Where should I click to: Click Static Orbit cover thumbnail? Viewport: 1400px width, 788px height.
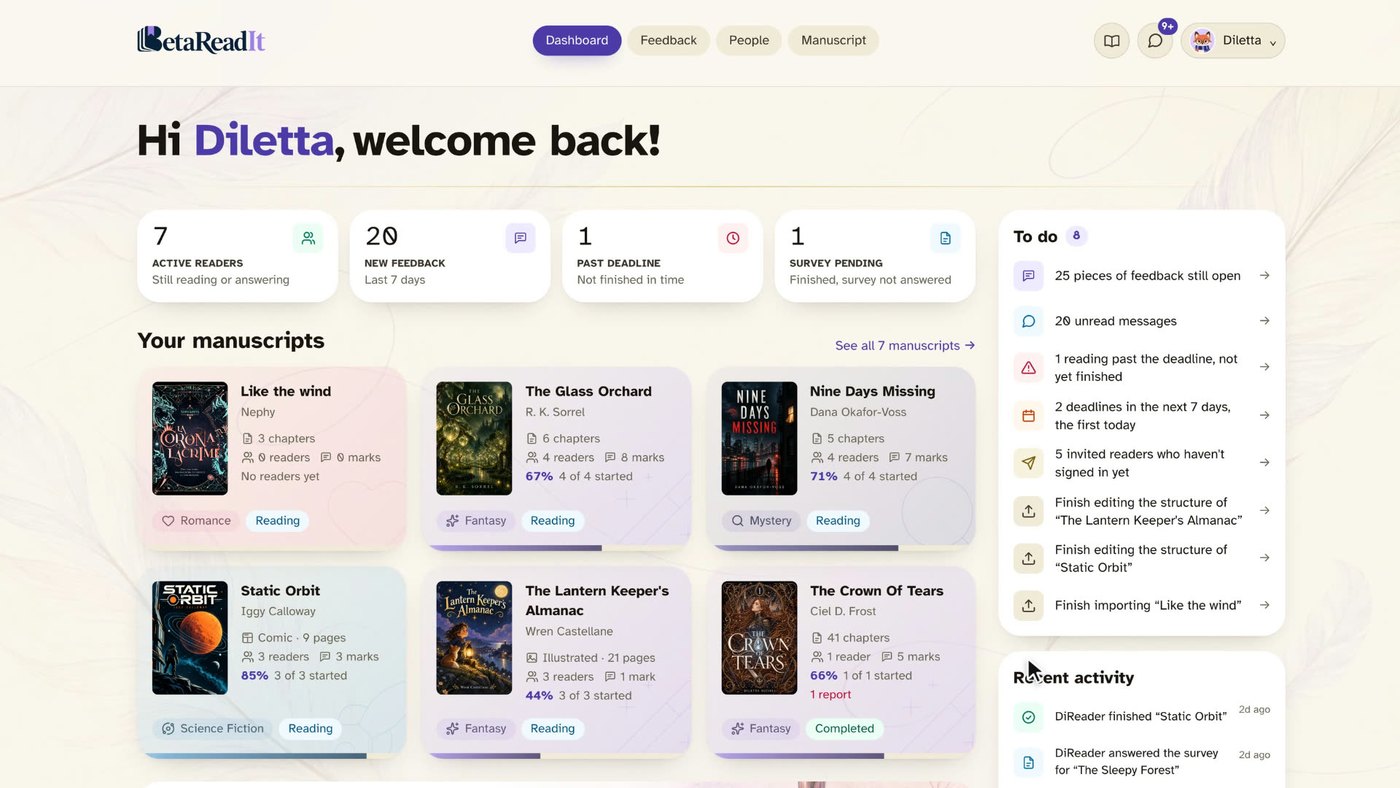tap(190, 638)
